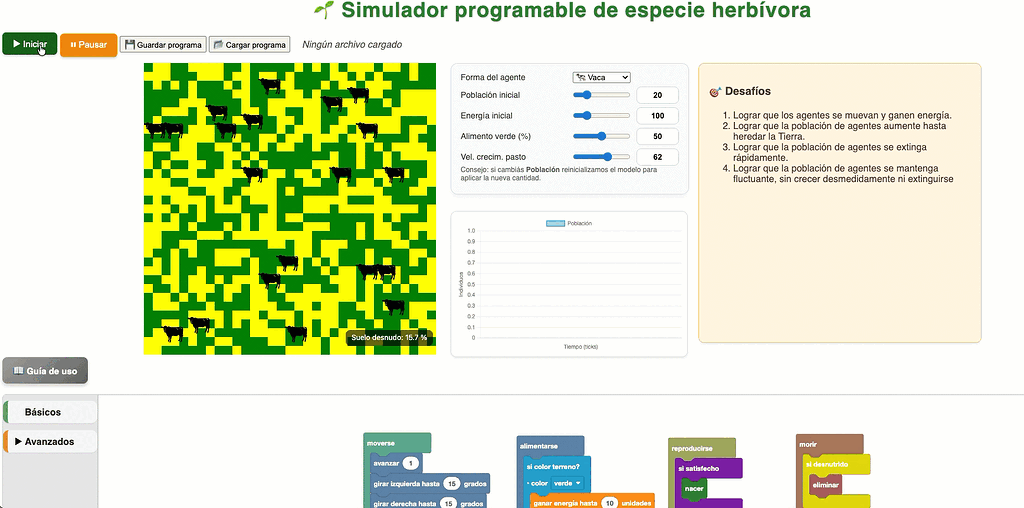
Task: Open Forma del agente dropdown (Vaca)
Action: (x=601, y=77)
